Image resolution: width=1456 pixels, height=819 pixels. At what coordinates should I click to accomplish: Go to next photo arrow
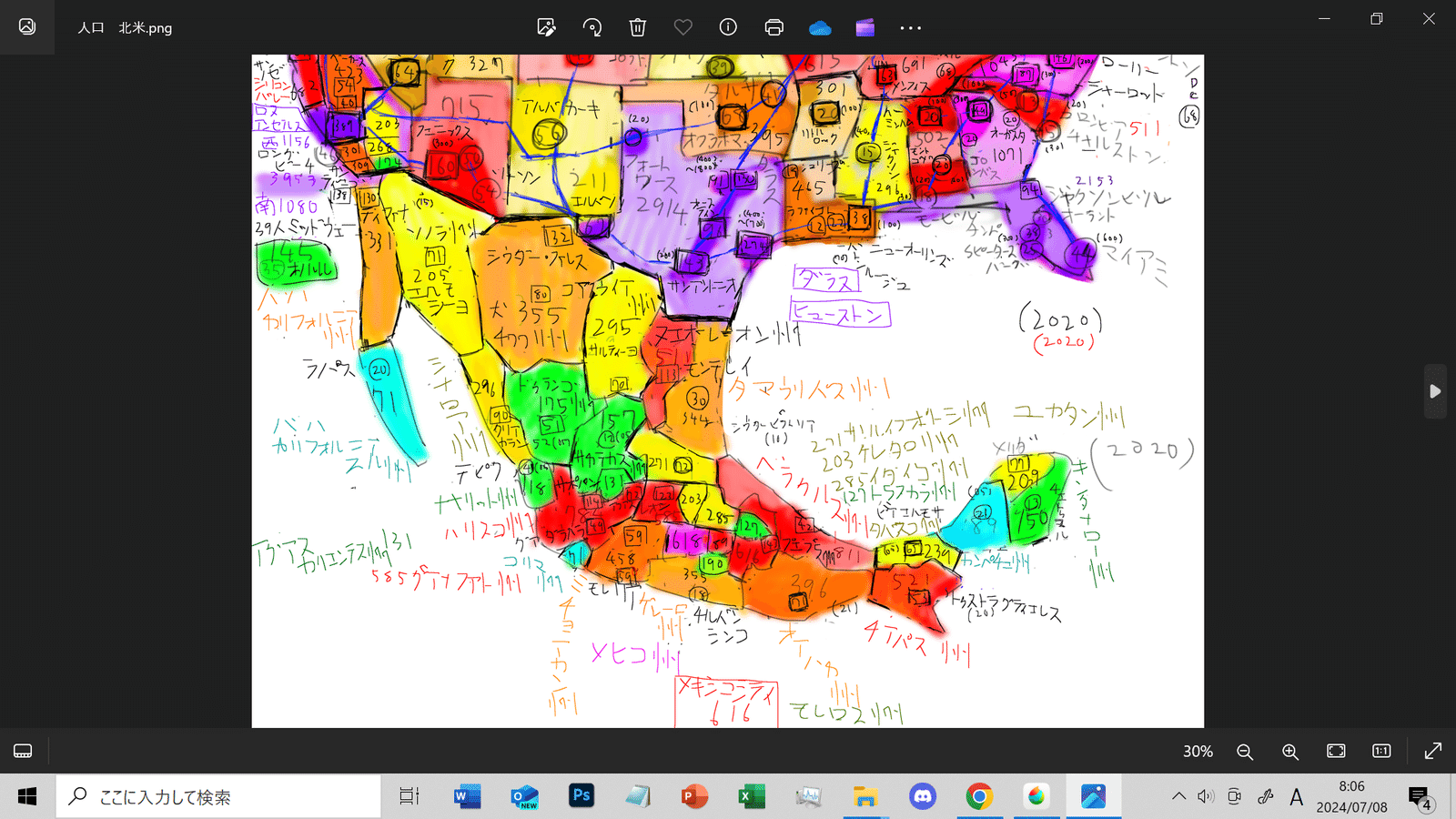1435,391
